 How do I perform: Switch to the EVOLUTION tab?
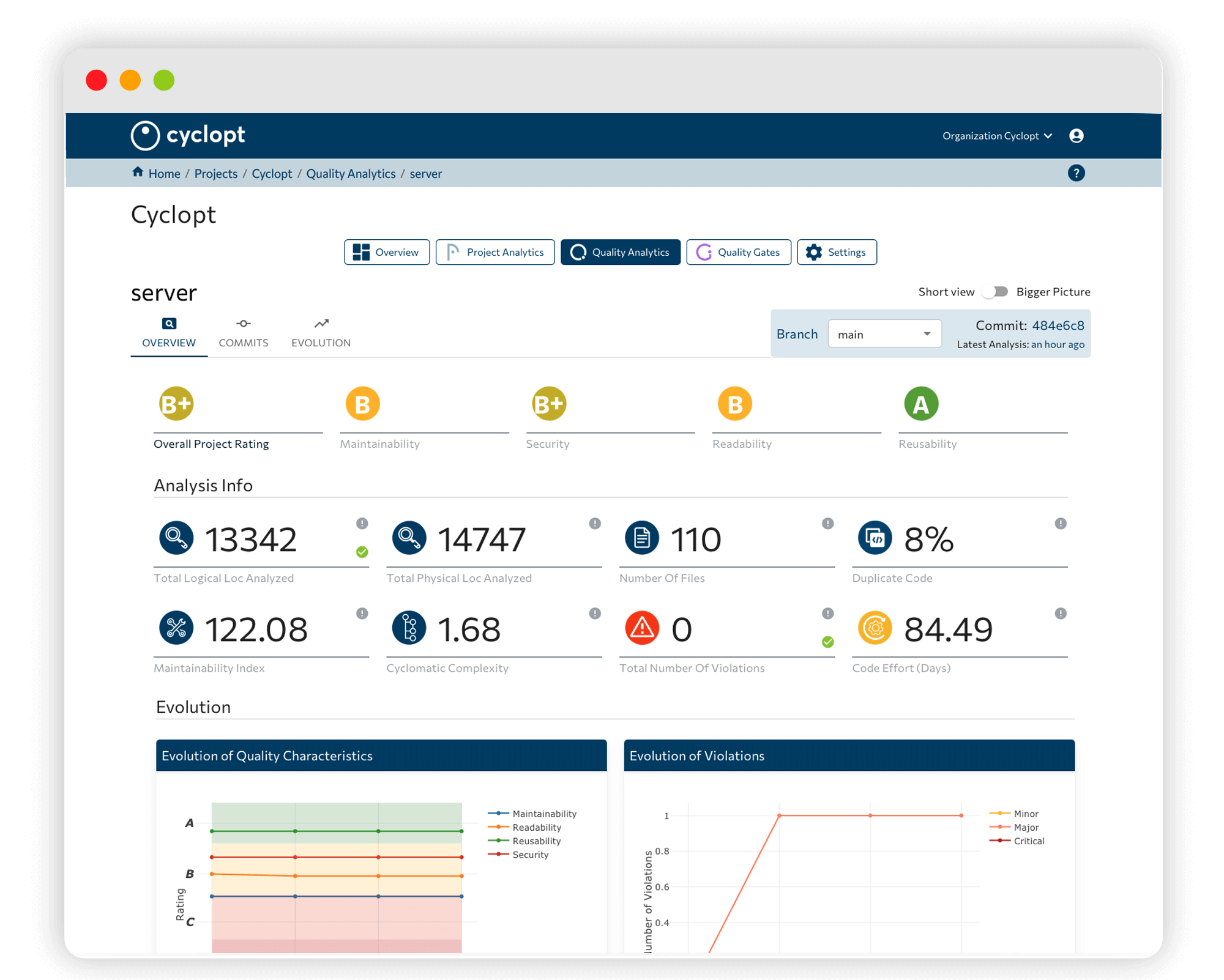point(321,333)
